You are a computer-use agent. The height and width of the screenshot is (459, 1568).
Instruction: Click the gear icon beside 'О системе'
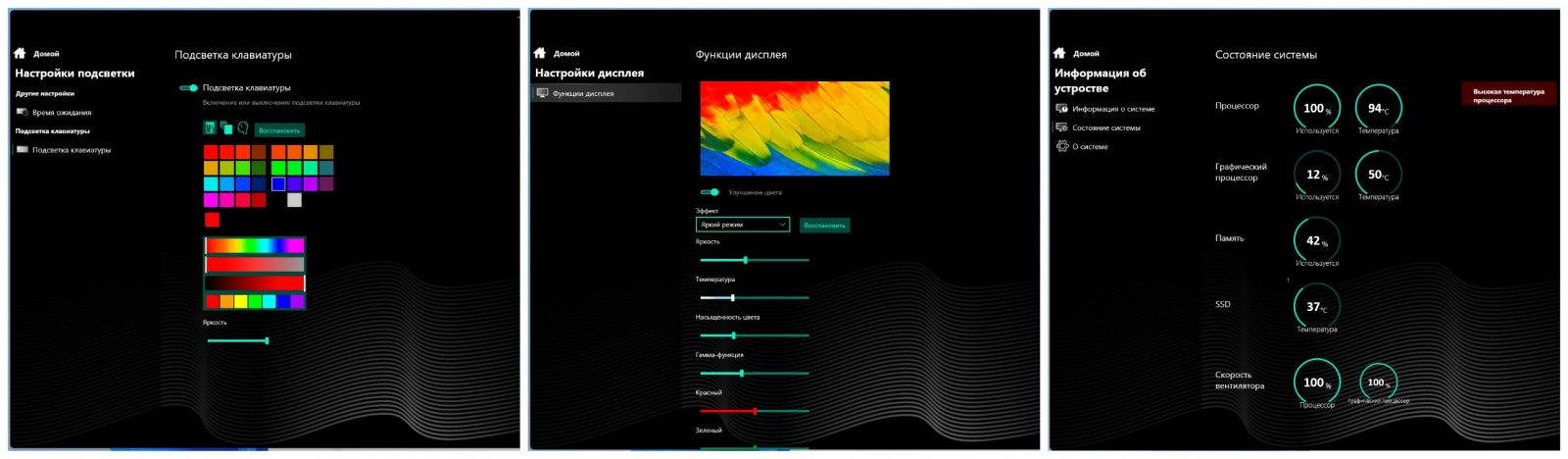(1061, 146)
